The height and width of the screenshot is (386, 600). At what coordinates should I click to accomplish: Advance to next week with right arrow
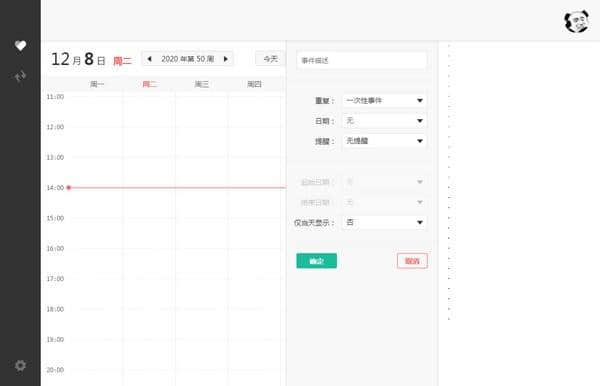[226, 59]
